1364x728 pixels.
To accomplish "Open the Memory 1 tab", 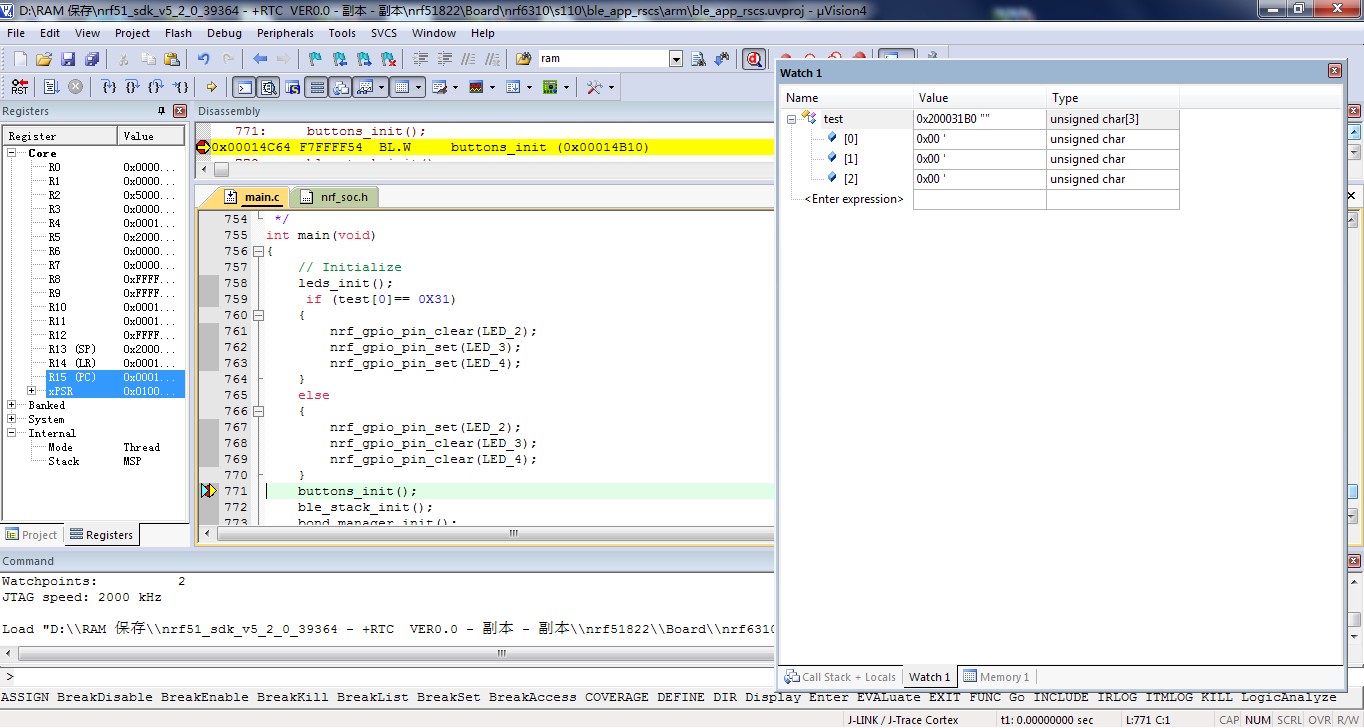I will point(997,677).
